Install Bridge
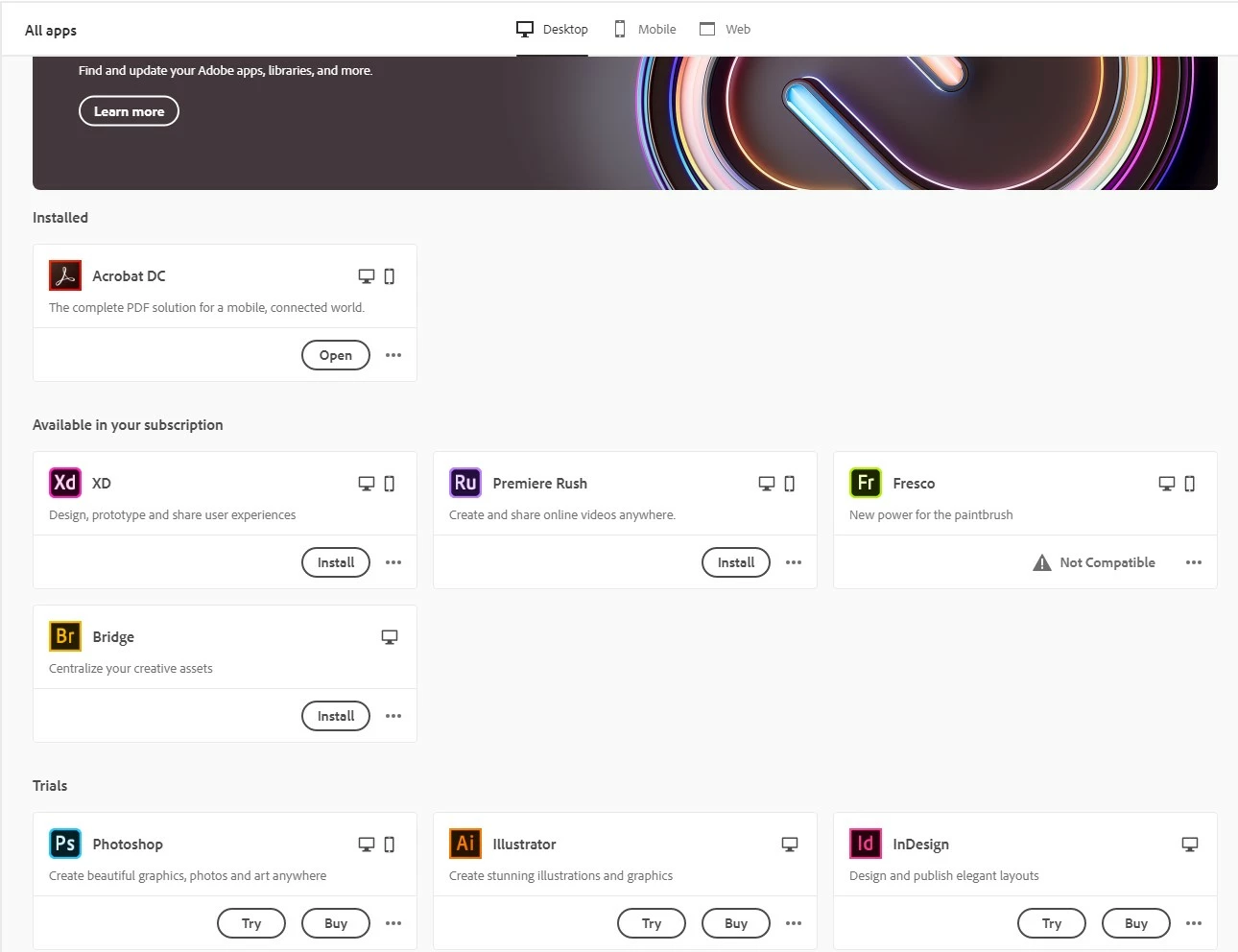 coord(336,716)
